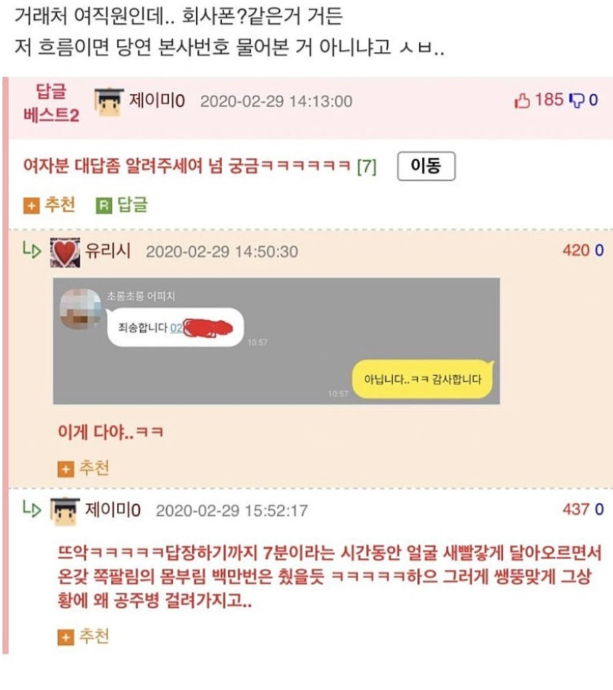This screenshot has height=690, width=613.
Task: Click orange plus 추천 under last reply
Action: (x=66, y=637)
